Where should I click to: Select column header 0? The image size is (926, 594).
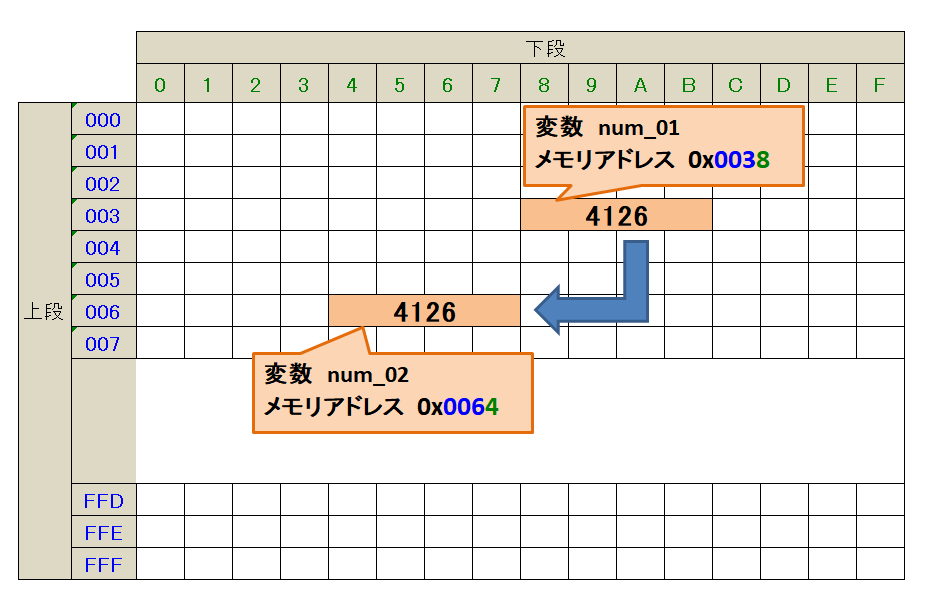point(160,86)
